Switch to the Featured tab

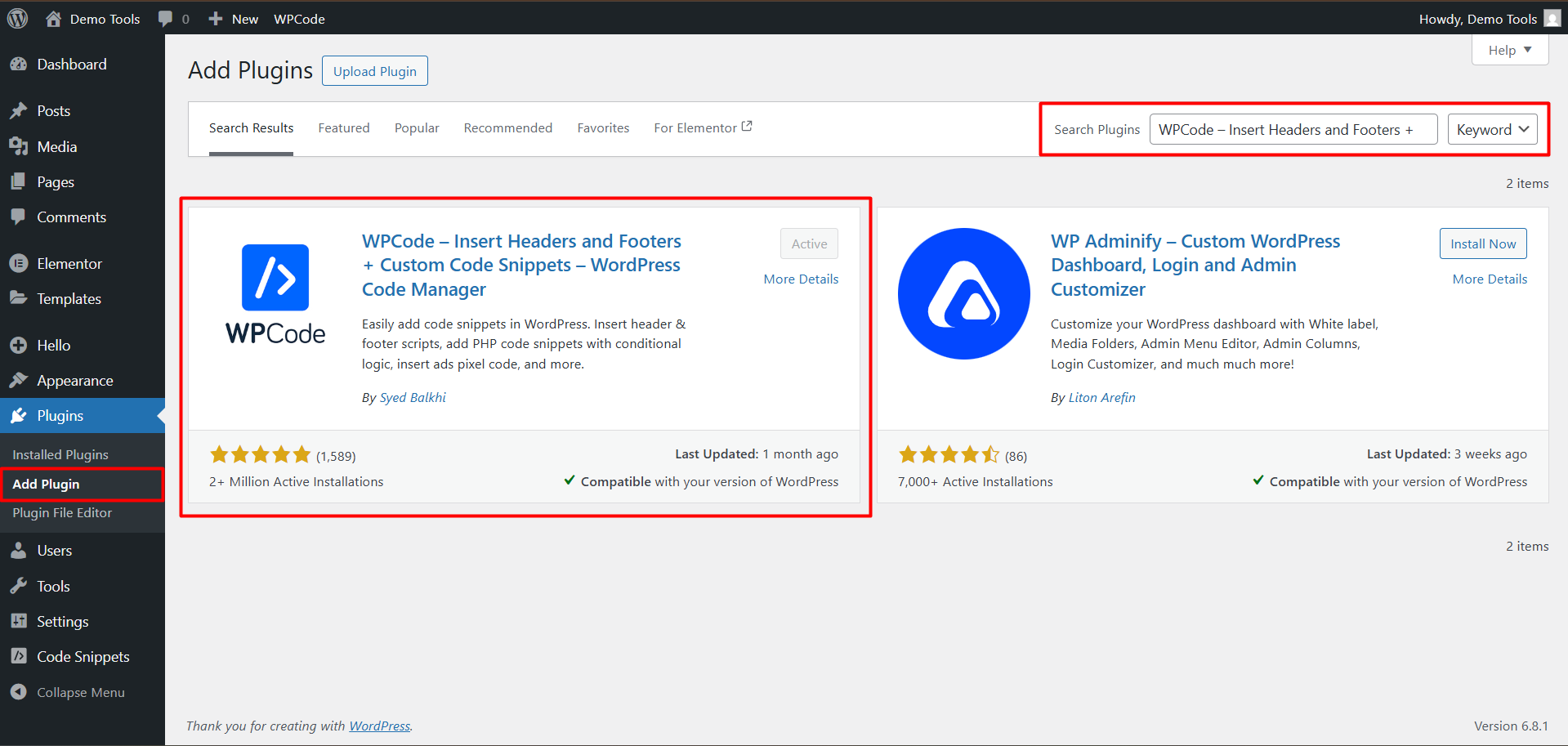point(344,128)
